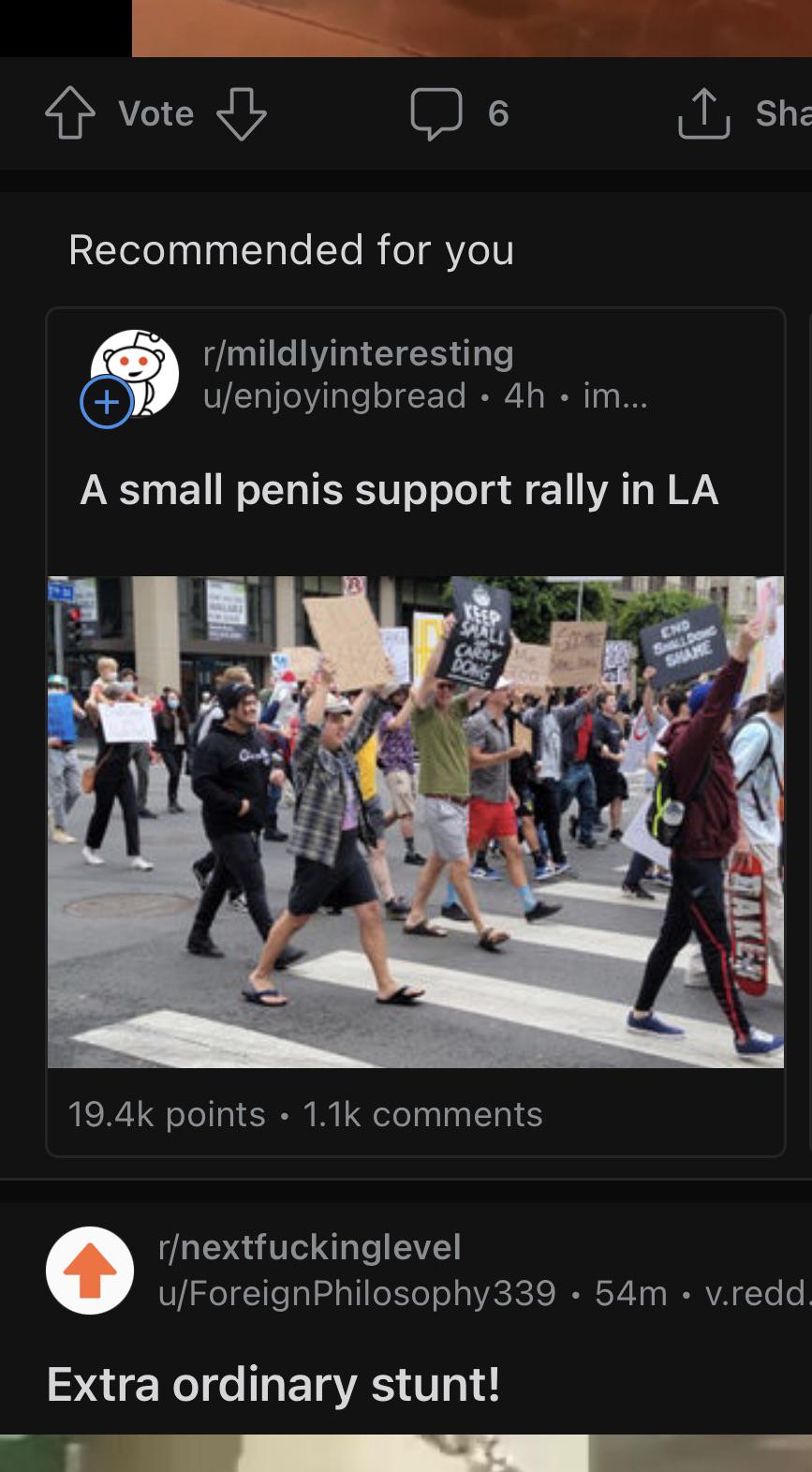Open the Extra ordinary stunt! post
Screen dimensions: 812x1472
click(x=273, y=1384)
